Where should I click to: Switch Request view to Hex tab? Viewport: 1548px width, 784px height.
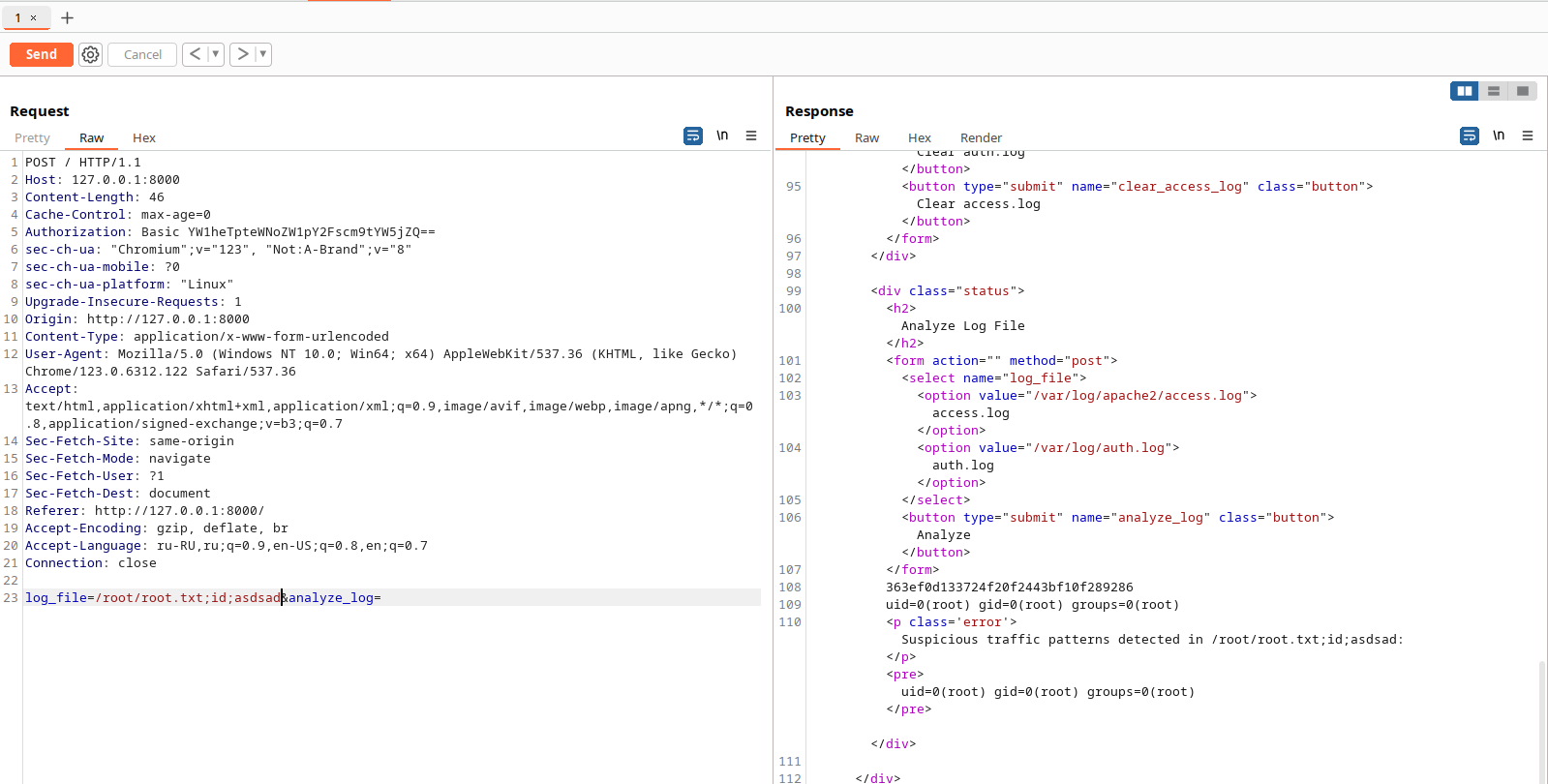[x=144, y=137]
